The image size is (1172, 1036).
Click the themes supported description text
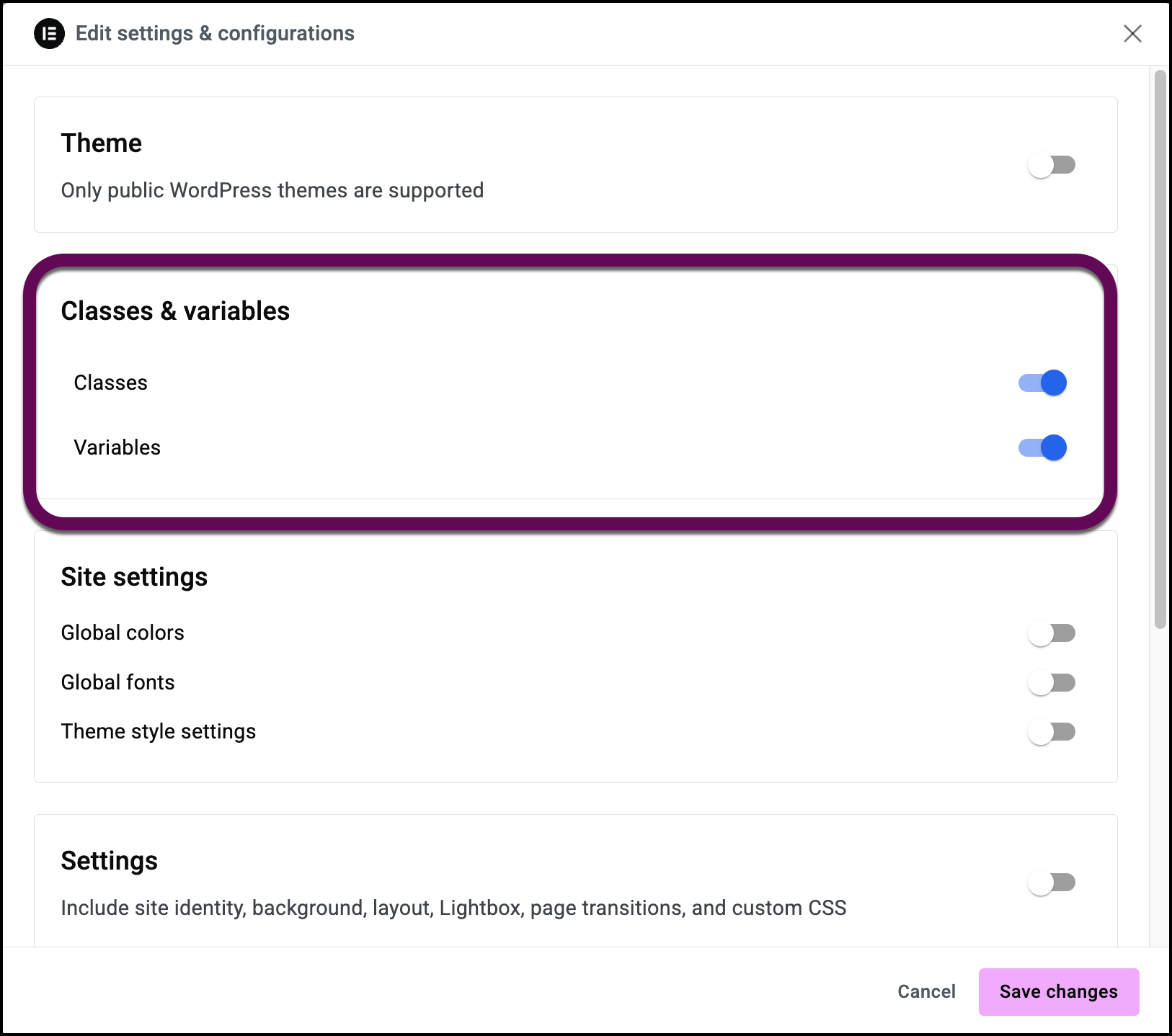pyautogui.click(x=272, y=190)
